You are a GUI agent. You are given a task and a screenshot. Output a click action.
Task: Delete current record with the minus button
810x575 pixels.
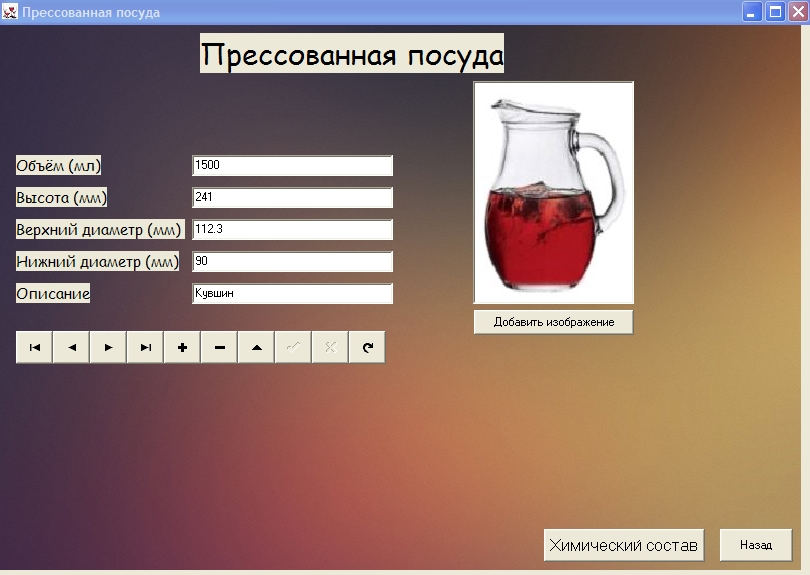[x=220, y=347]
